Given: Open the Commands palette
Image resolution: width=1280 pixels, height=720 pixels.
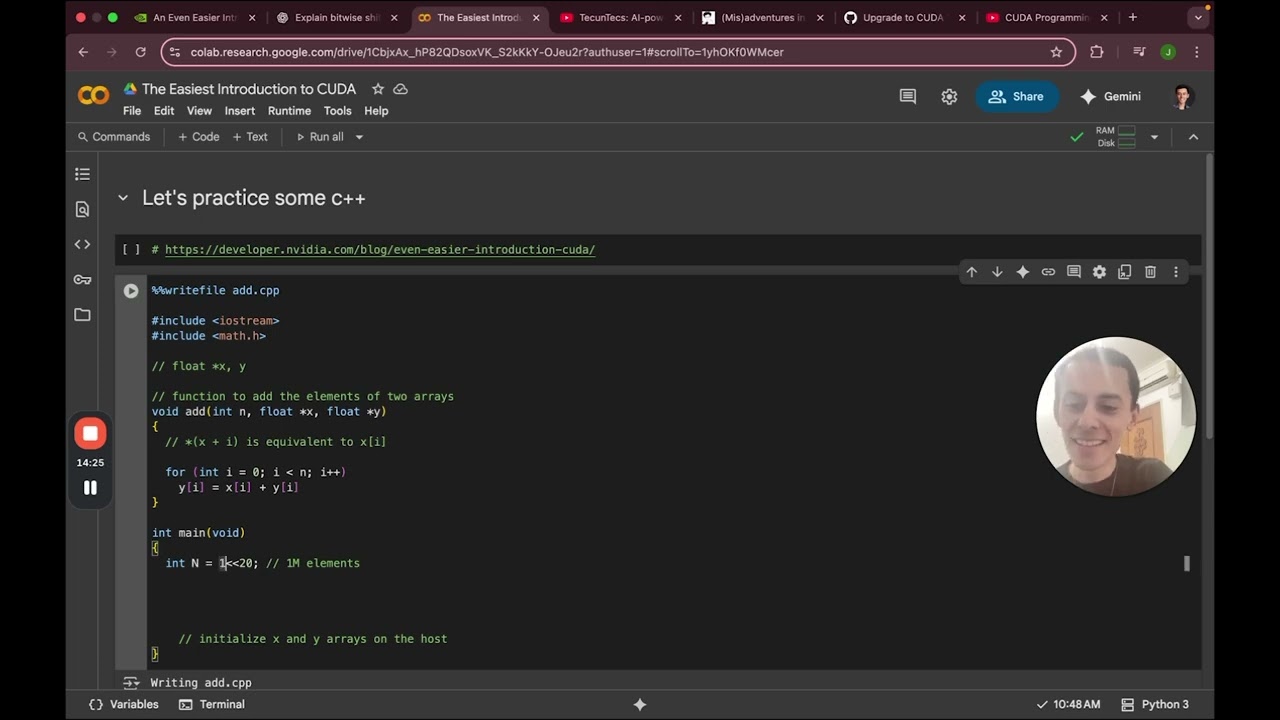Looking at the screenshot, I should [113, 137].
